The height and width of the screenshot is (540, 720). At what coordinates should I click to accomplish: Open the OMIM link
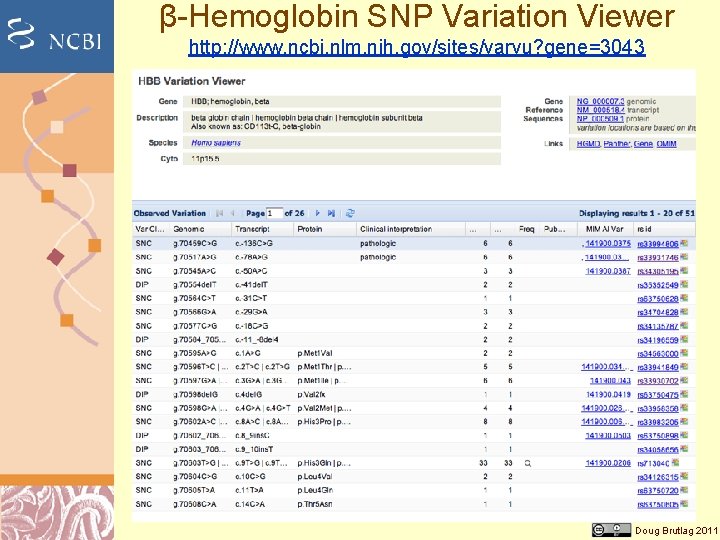click(666, 144)
